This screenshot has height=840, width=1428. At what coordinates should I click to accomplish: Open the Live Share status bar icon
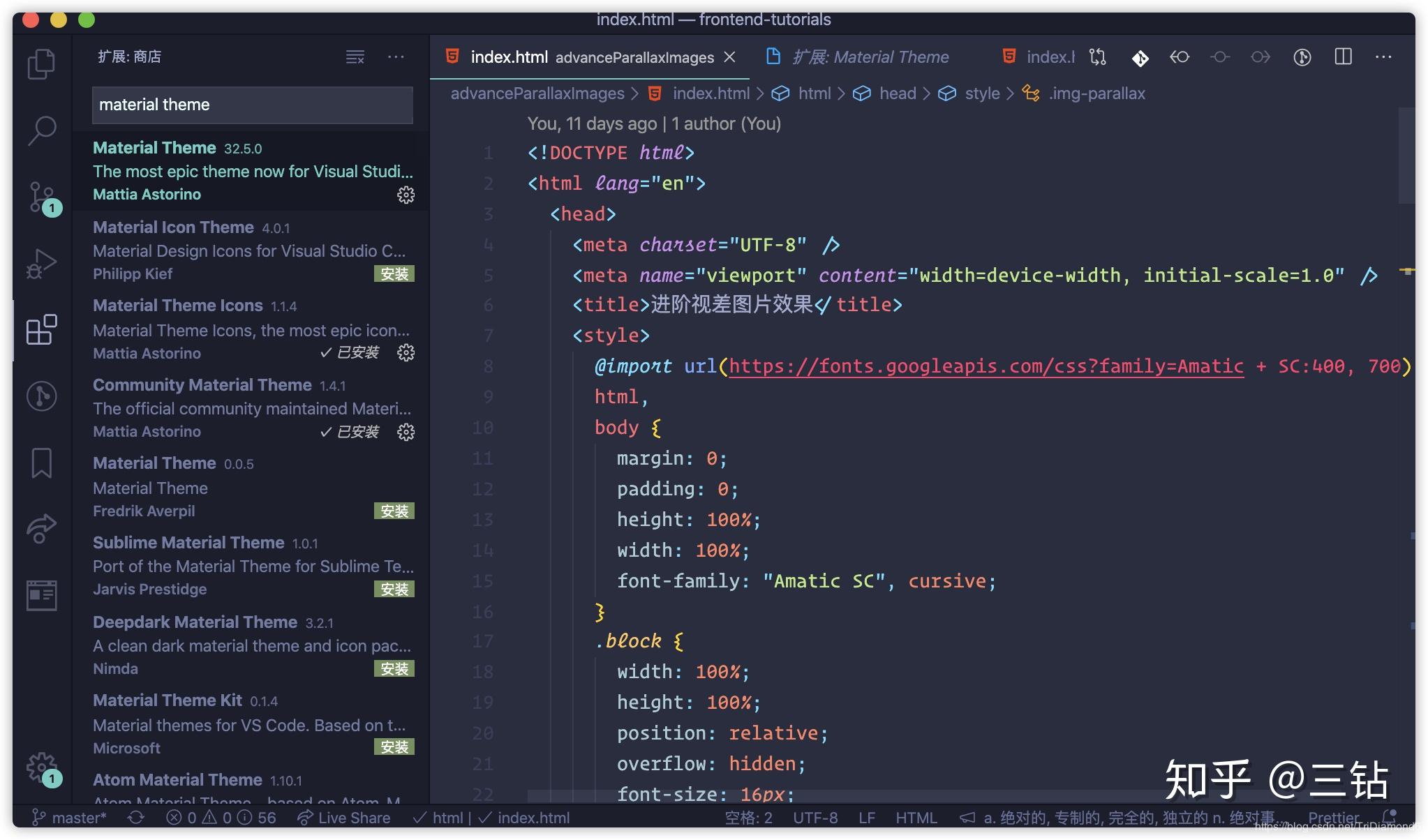click(343, 818)
